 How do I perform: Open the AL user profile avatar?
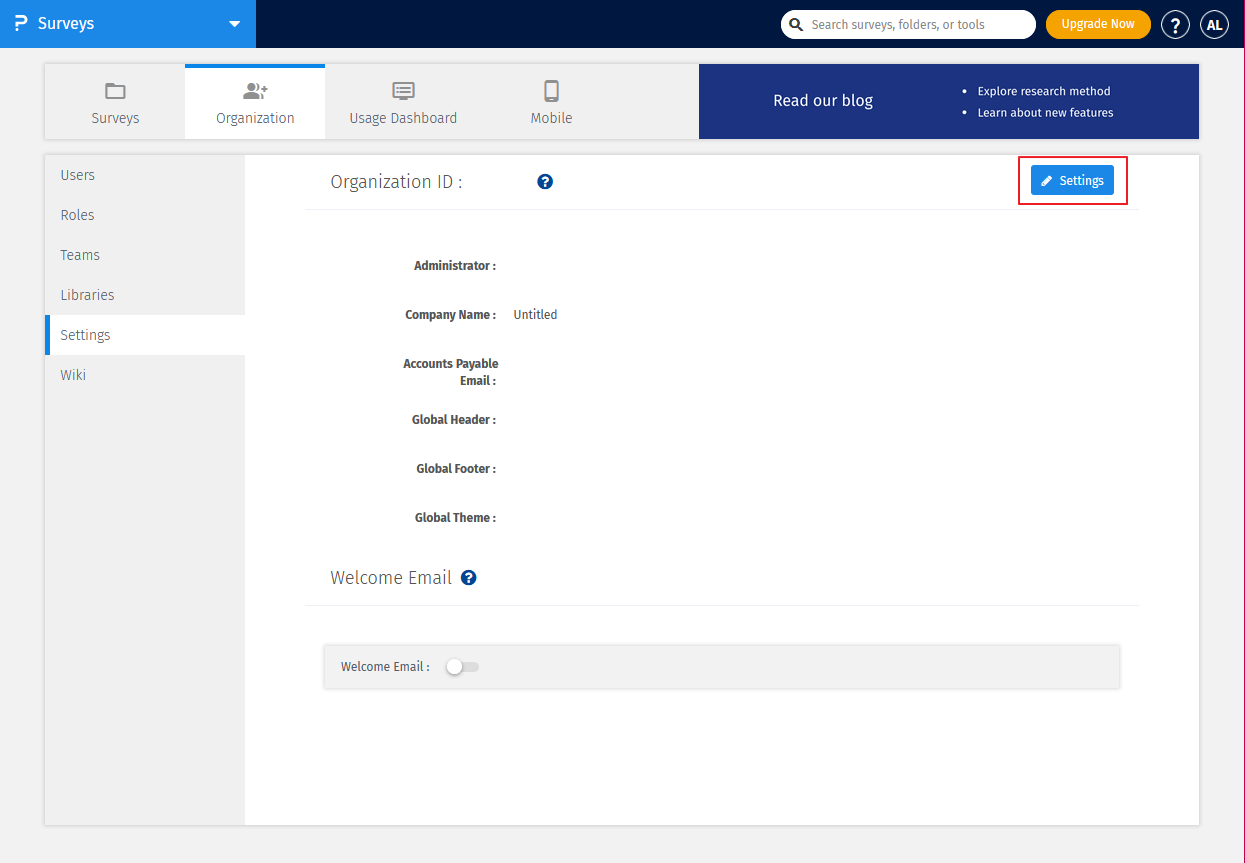pyautogui.click(x=1215, y=25)
